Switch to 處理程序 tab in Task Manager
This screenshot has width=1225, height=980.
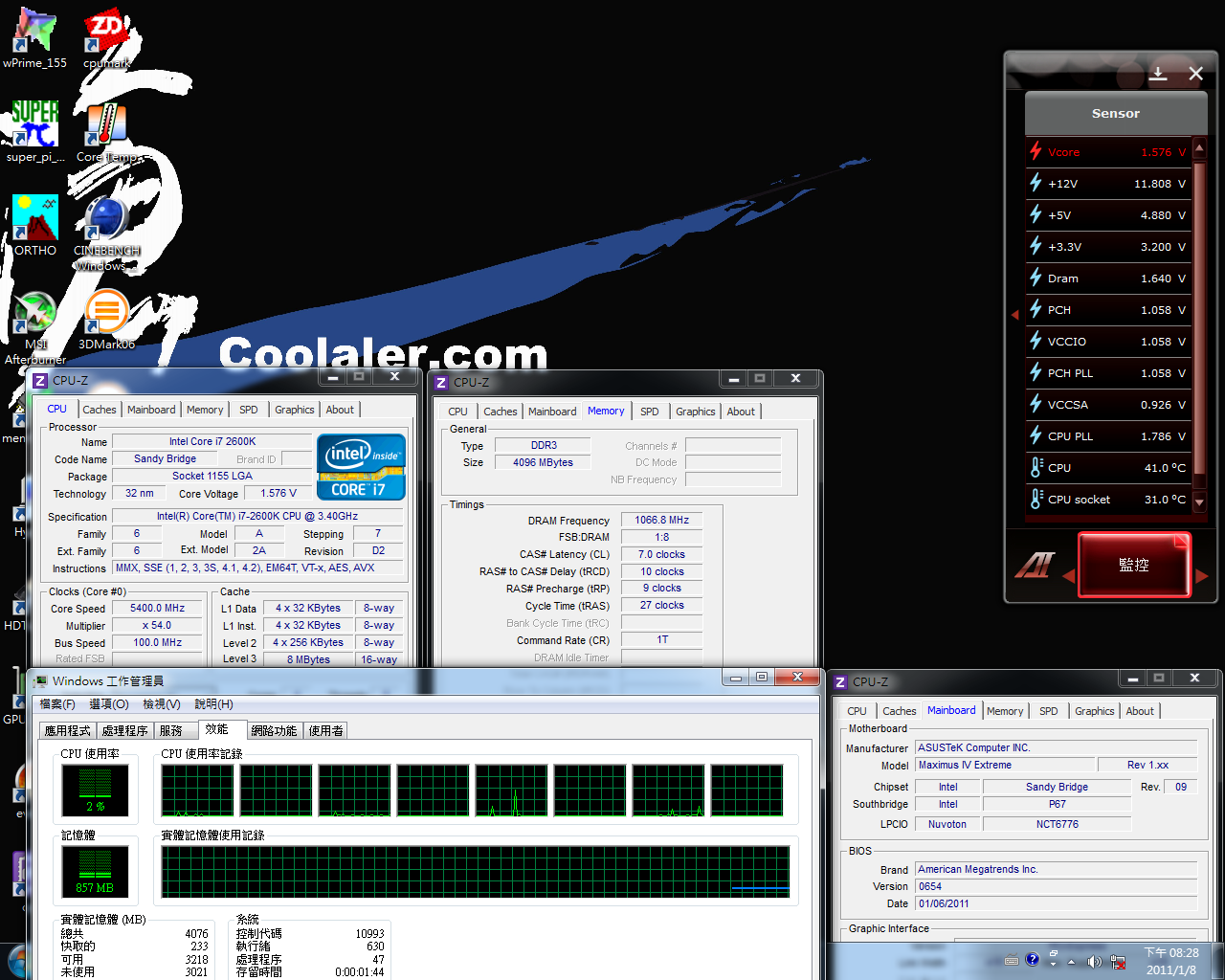[125, 731]
